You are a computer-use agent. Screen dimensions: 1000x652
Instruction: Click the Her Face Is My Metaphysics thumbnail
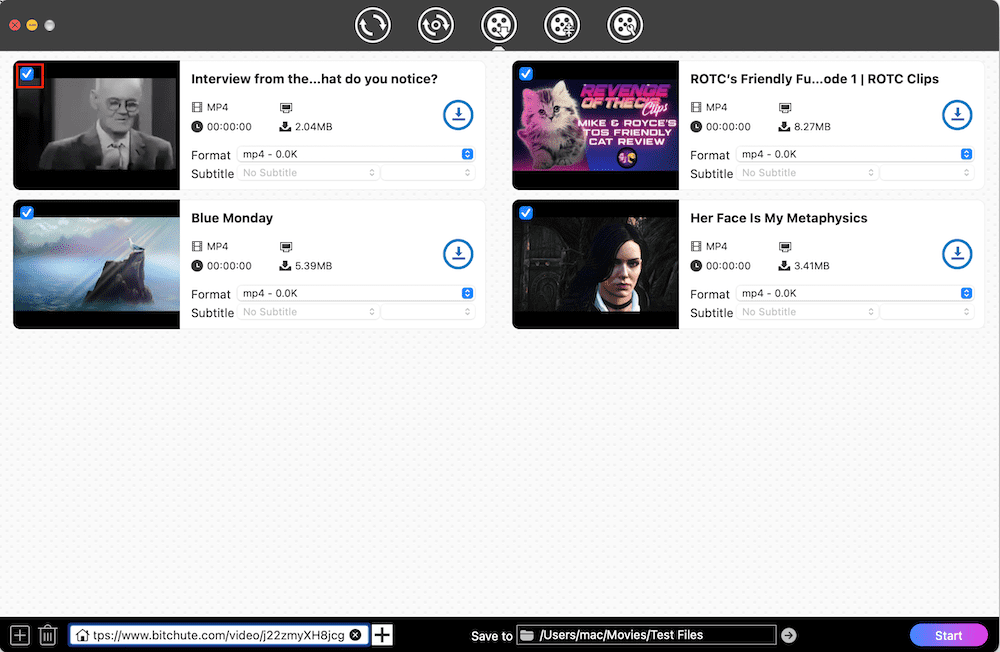pyautogui.click(x=596, y=264)
